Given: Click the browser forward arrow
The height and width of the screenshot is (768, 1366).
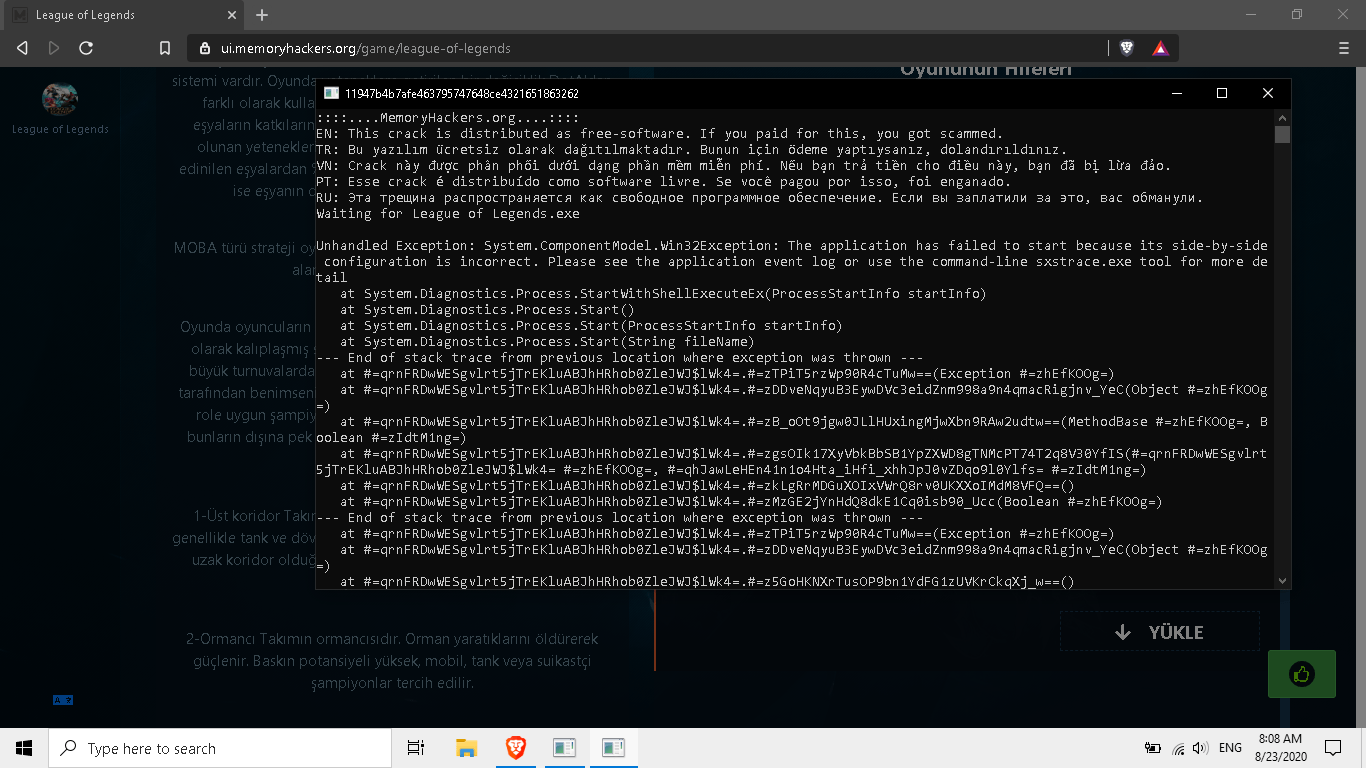Looking at the screenshot, I should (x=54, y=48).
